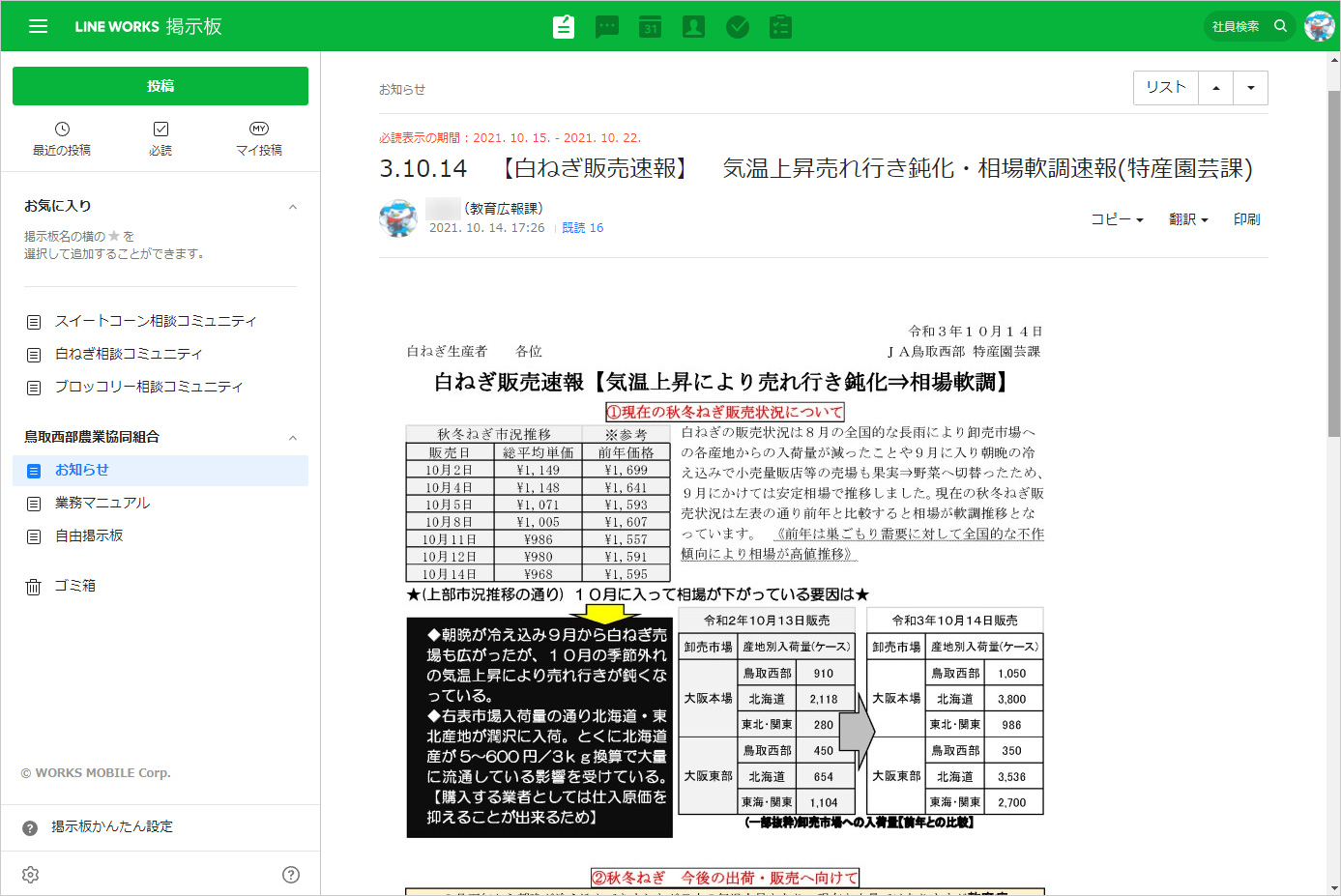Viewport: 1341px width, 896px height.
Task: Open the 既読 16 read list link
Action: pyautogui.click(x=582, y=228)
